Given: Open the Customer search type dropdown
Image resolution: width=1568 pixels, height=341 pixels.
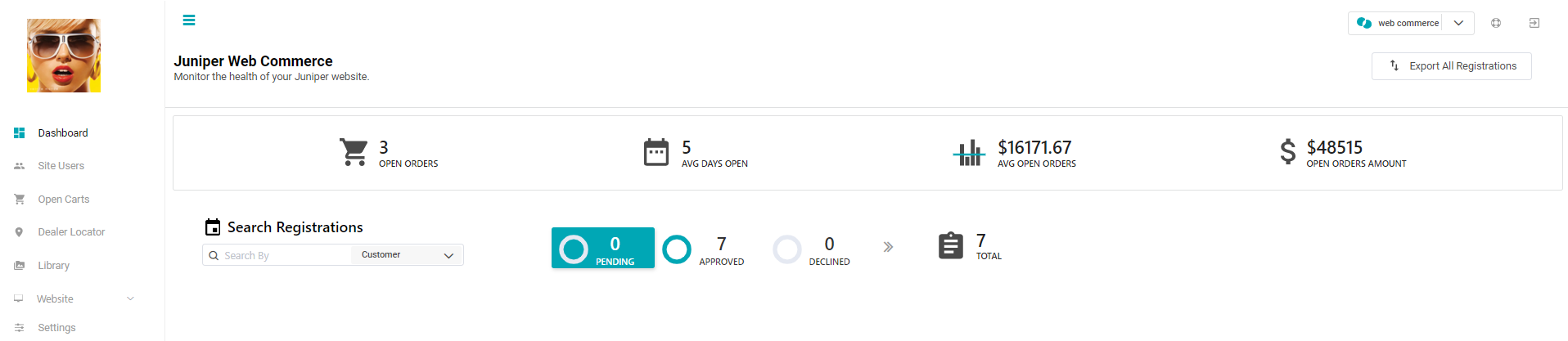Looking at the screenshot, I should coord(408,255).
